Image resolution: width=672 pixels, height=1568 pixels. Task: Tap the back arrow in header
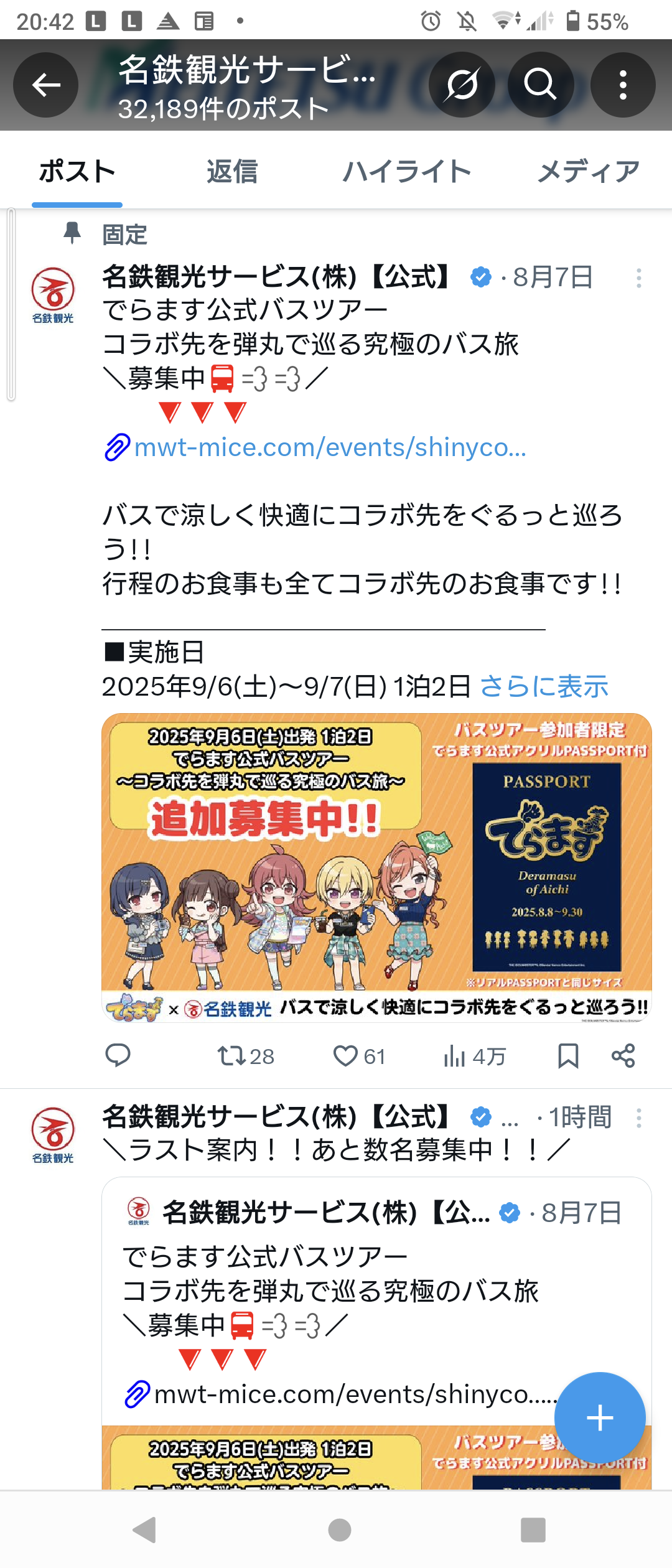click(46, 85)
